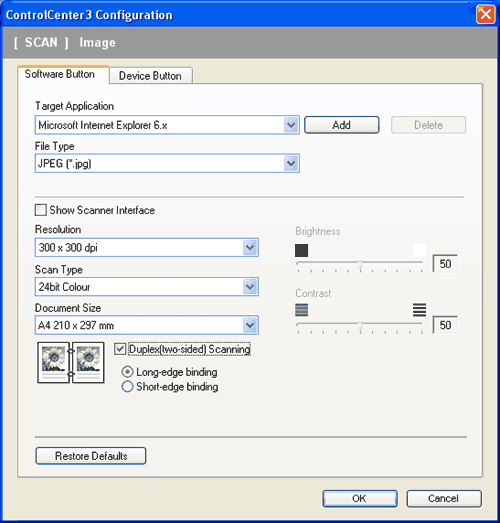Click the Brightness slider track
The image size is (500, 523).
(x=360, y=263)
